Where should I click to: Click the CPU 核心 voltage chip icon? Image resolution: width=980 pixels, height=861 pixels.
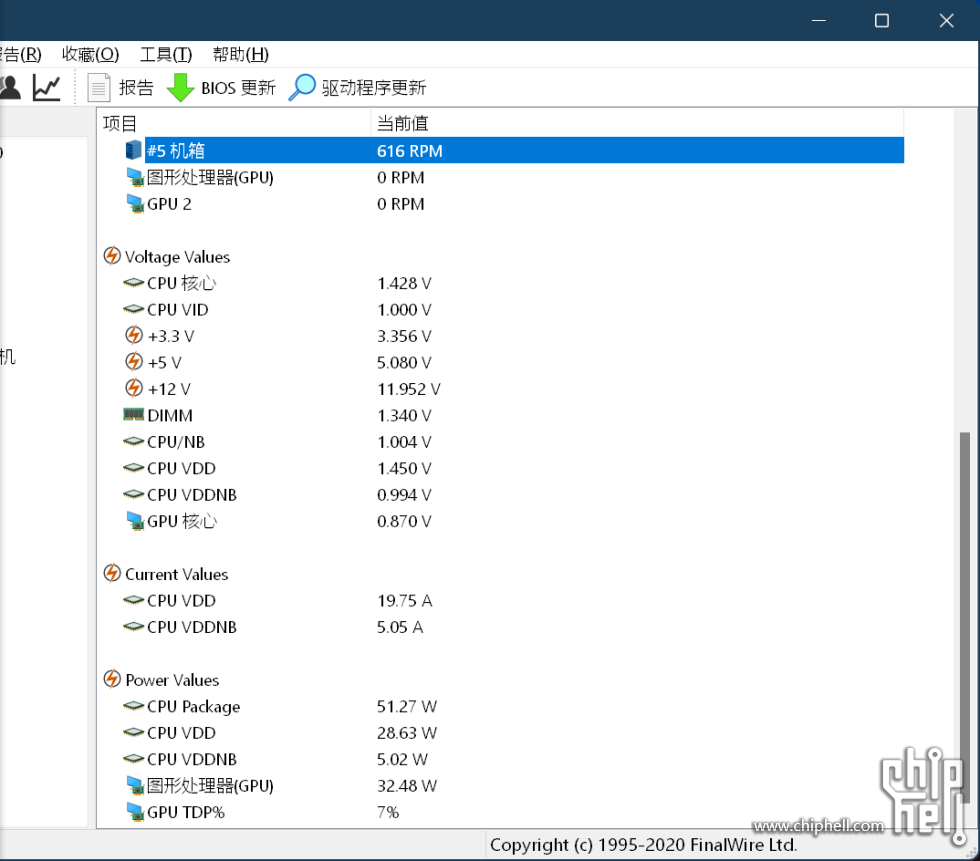pos(134,283)
